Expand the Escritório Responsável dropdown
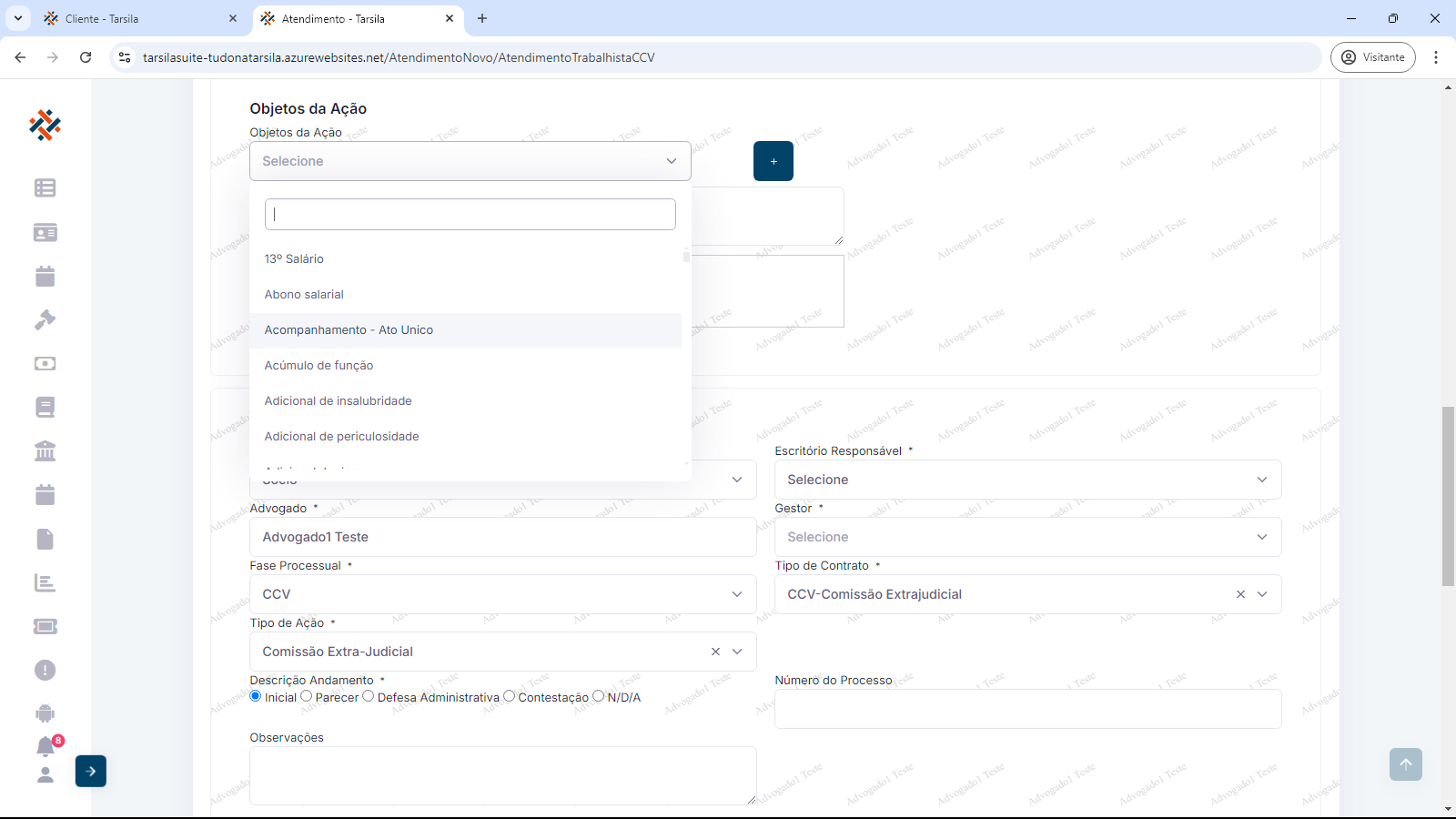Image resolution: width=1456 pixels, height=819 pixels. pyautogui.click(x=1027, y=480)
